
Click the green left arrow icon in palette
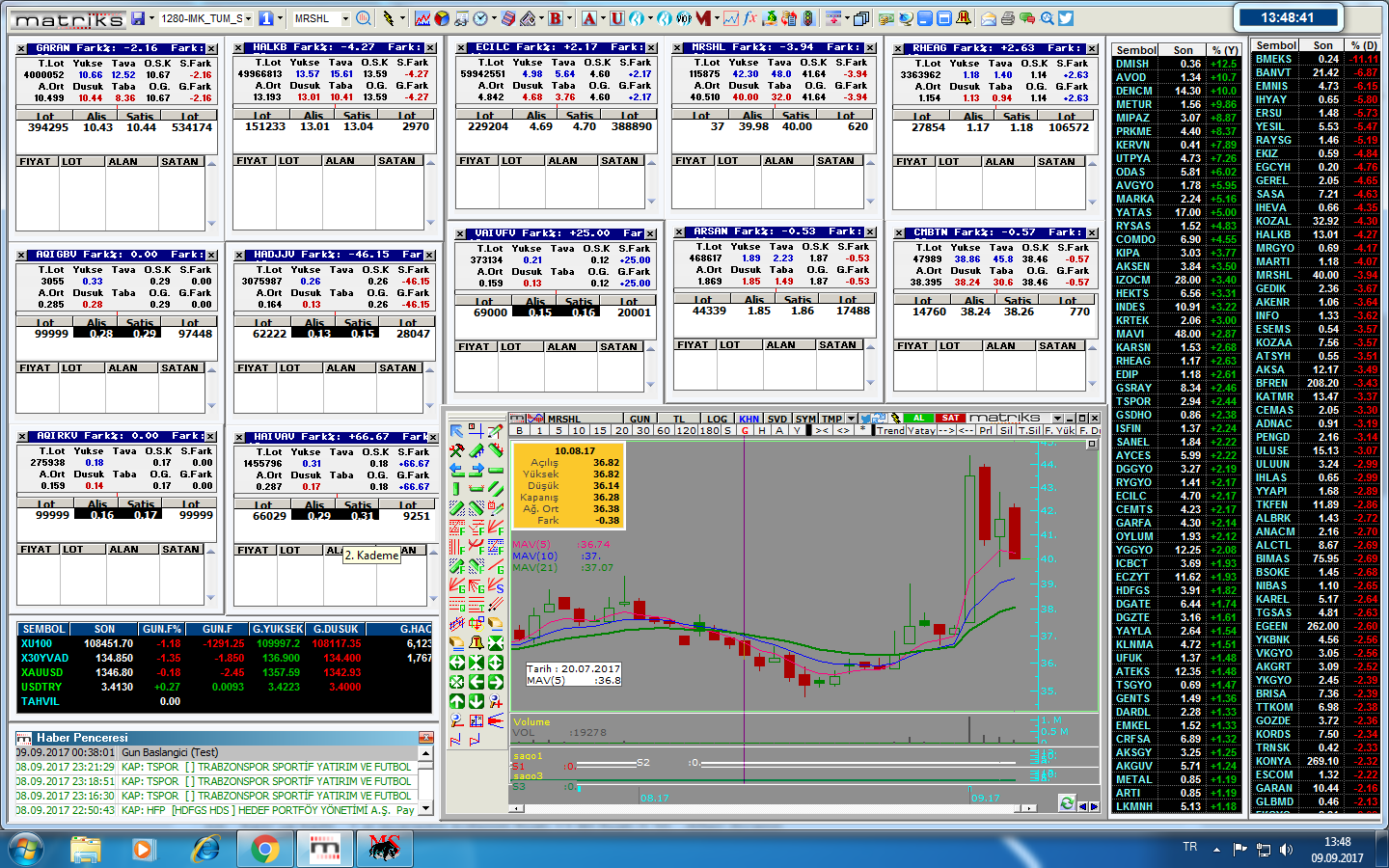click(x=477, y=682)
